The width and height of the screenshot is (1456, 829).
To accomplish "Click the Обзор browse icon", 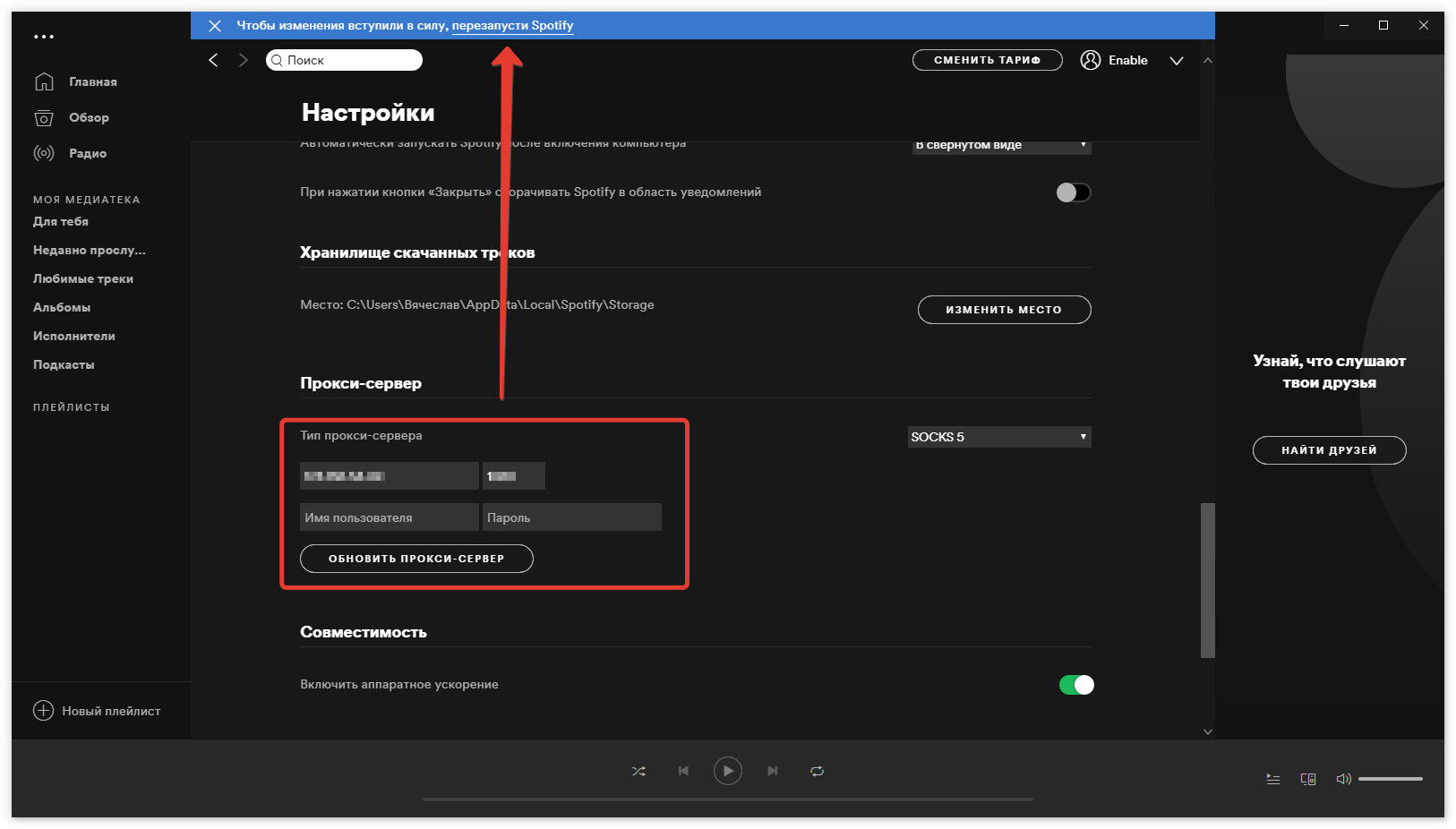I will (x=44, y=117).
